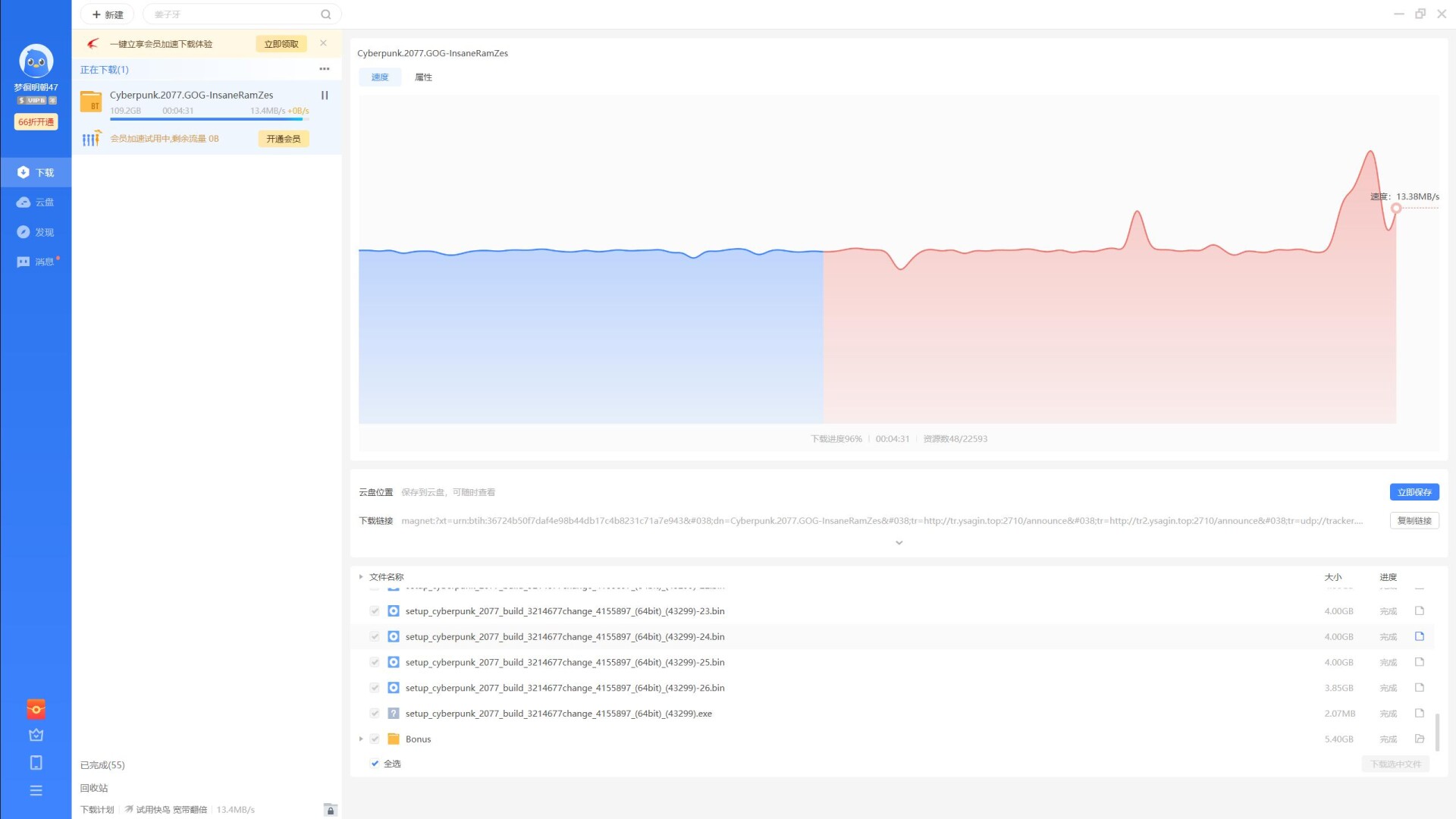Open the hamburger menu at sidebar bottom
The height and width of the screenshot is (819, 1456).
tap(36, 791)
